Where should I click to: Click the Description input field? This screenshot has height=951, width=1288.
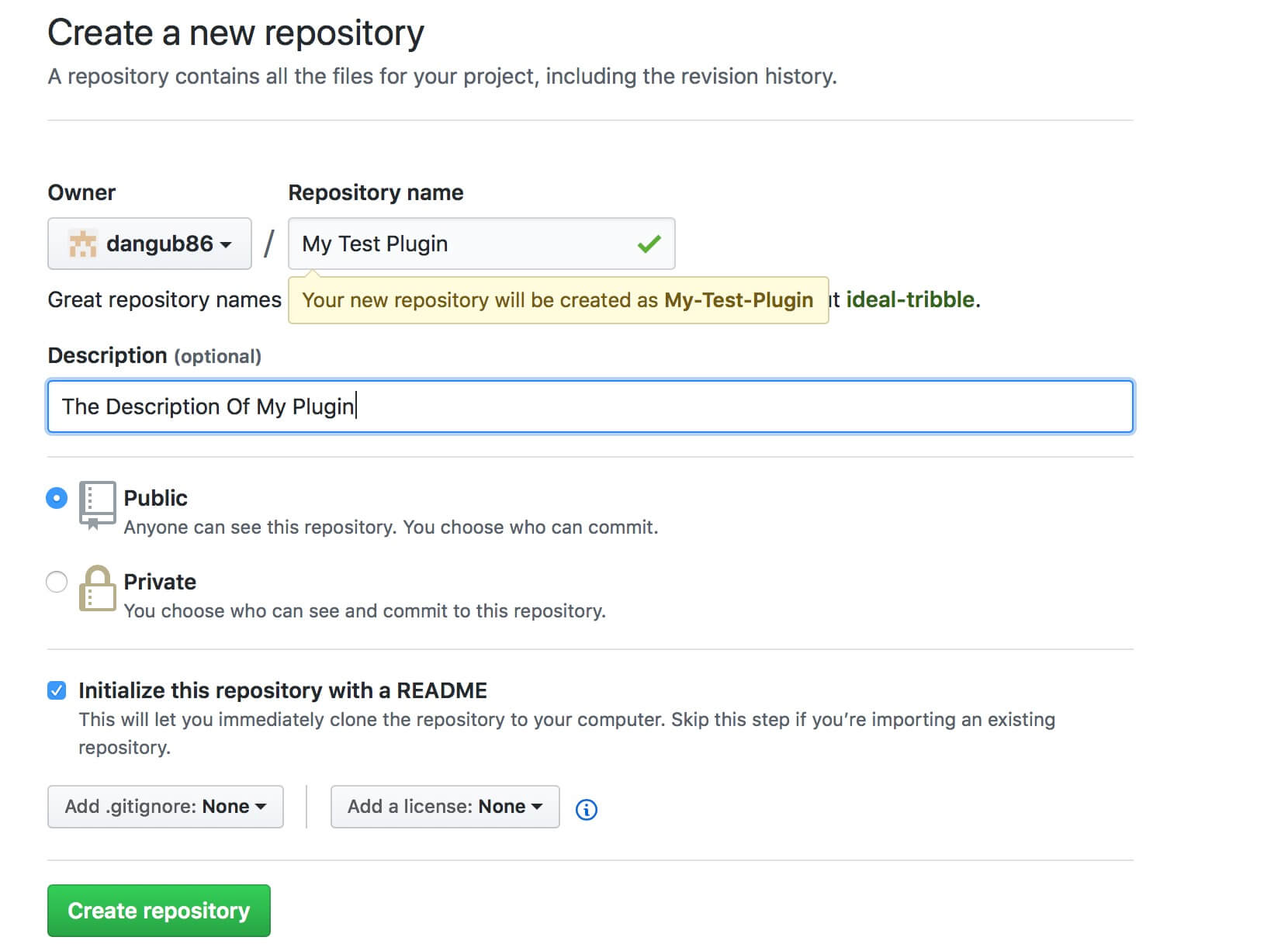point(590,406)
